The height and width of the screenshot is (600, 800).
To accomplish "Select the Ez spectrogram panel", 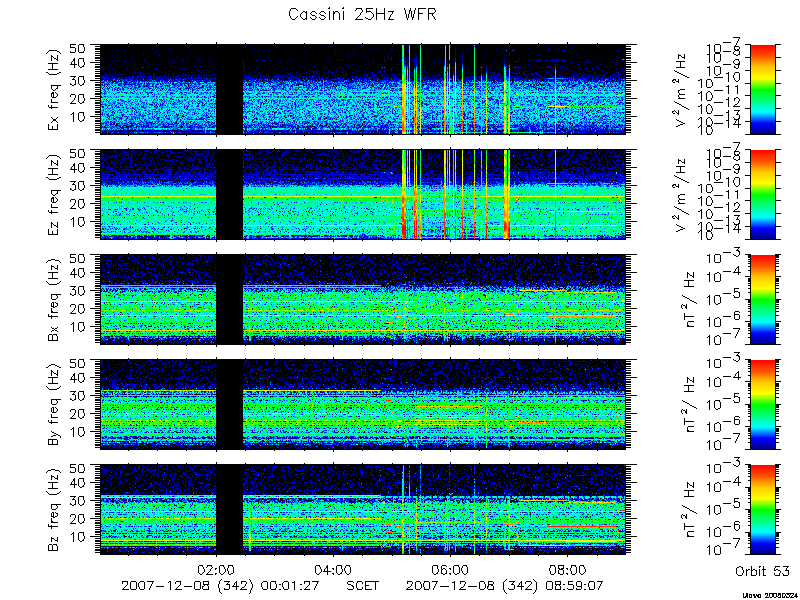I will [x=362, y=194].
